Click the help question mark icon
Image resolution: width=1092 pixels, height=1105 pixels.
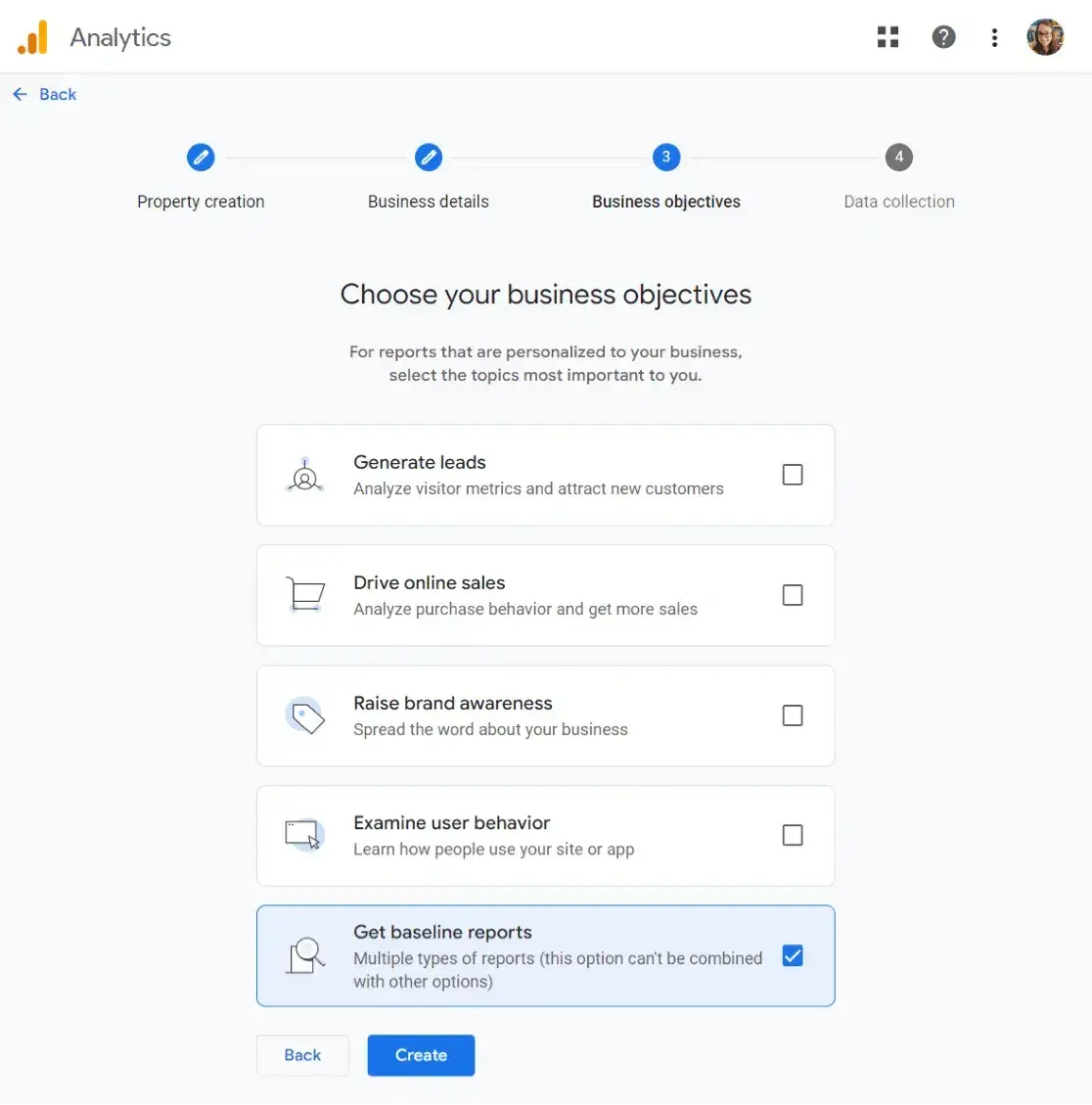point(943,36)
